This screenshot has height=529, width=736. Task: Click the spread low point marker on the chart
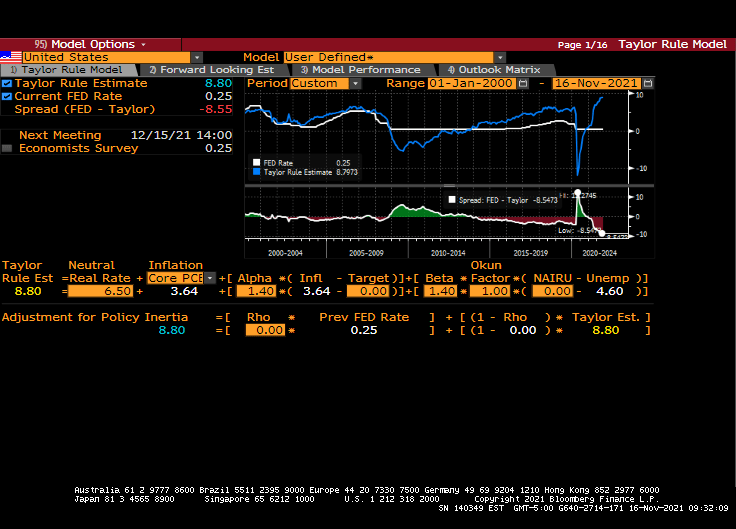click(x=602, y=233)
